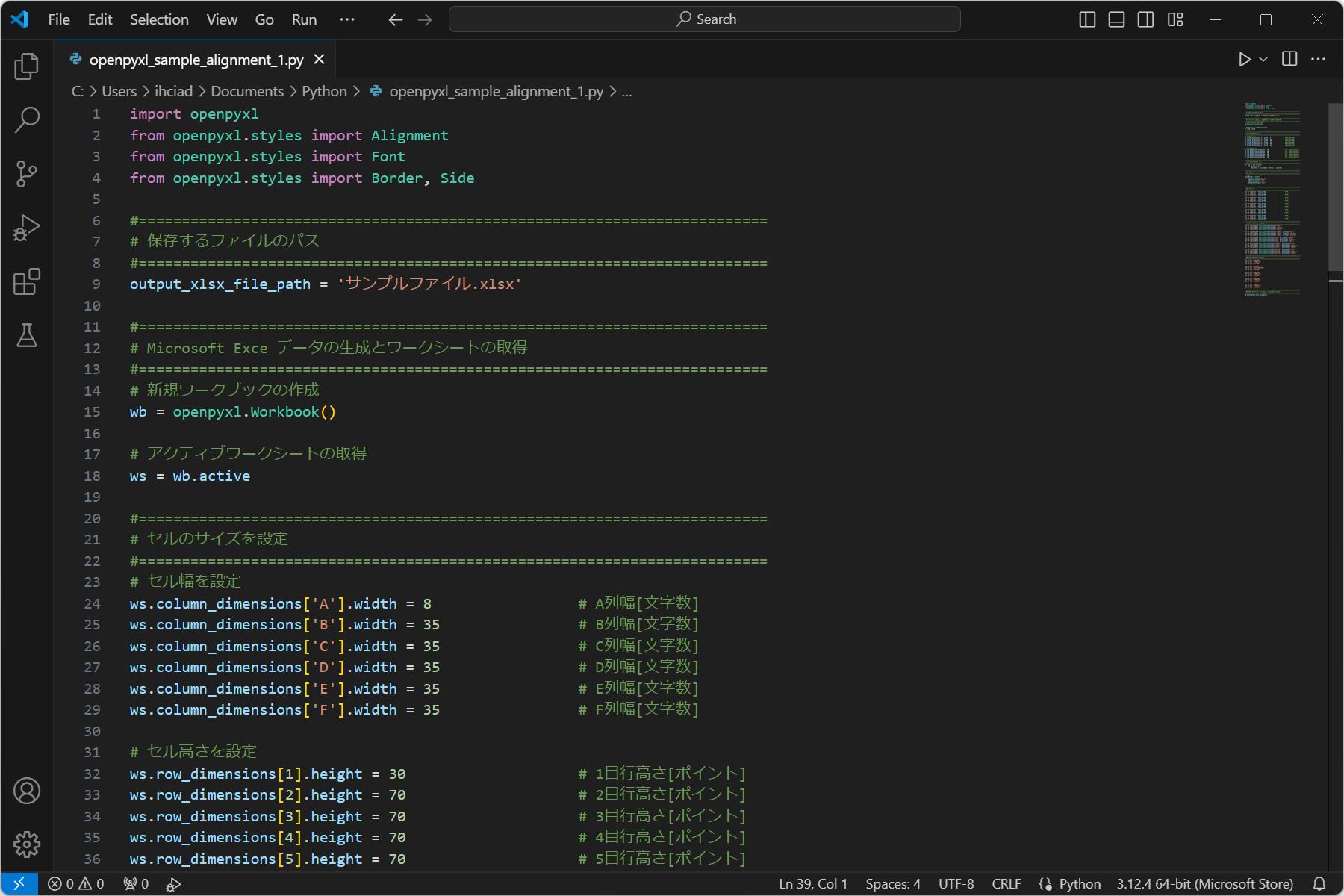Jump using the code minimap
This screenshot has width=1344, height=896.
[1272, 199]
